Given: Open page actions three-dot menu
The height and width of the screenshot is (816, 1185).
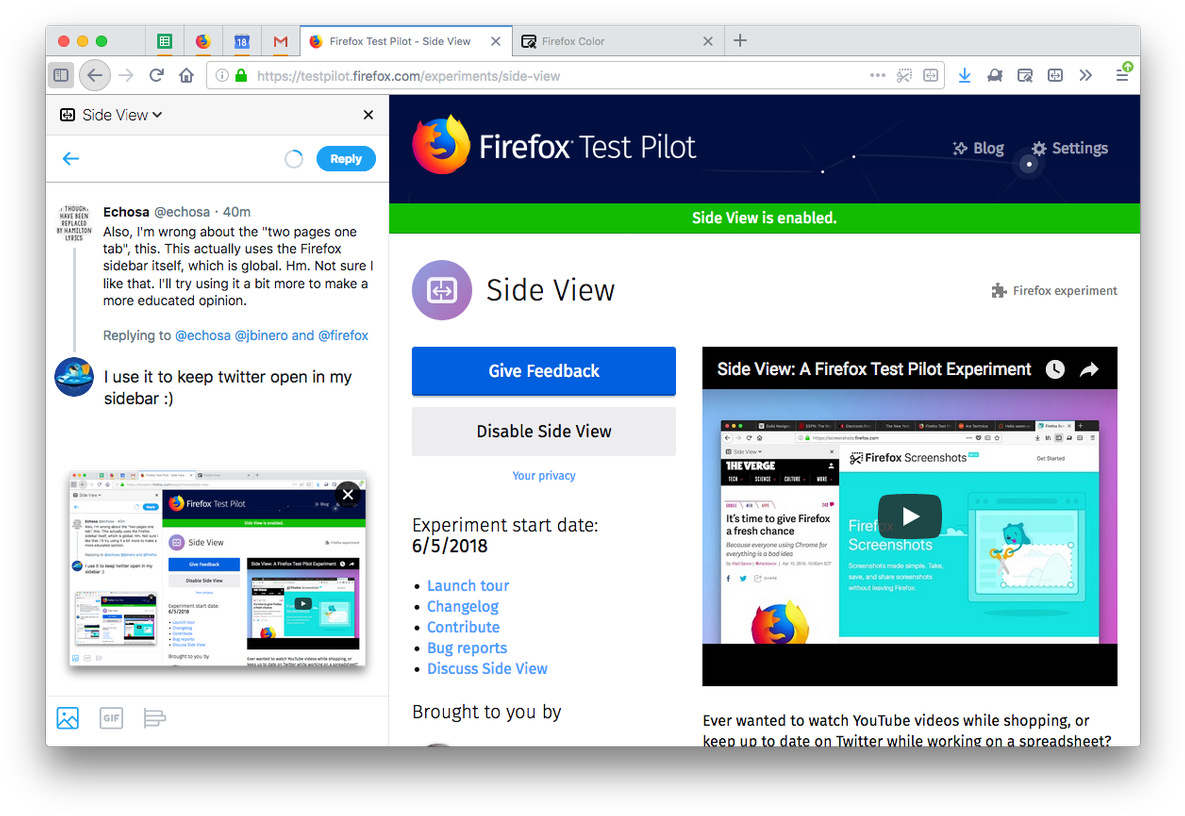Looking at the screenshot, I should [877, 76].
